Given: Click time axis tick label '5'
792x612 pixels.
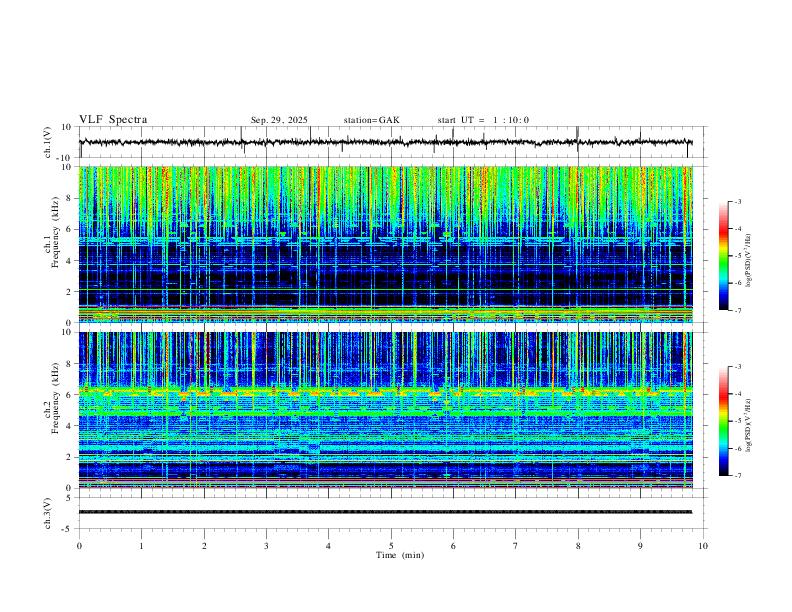Looking at the screenshot, I should [x=391, y=546].
